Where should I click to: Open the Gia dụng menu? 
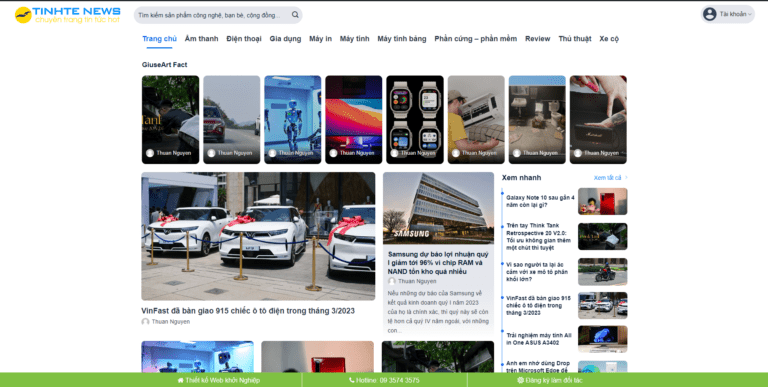click(285, 39)
